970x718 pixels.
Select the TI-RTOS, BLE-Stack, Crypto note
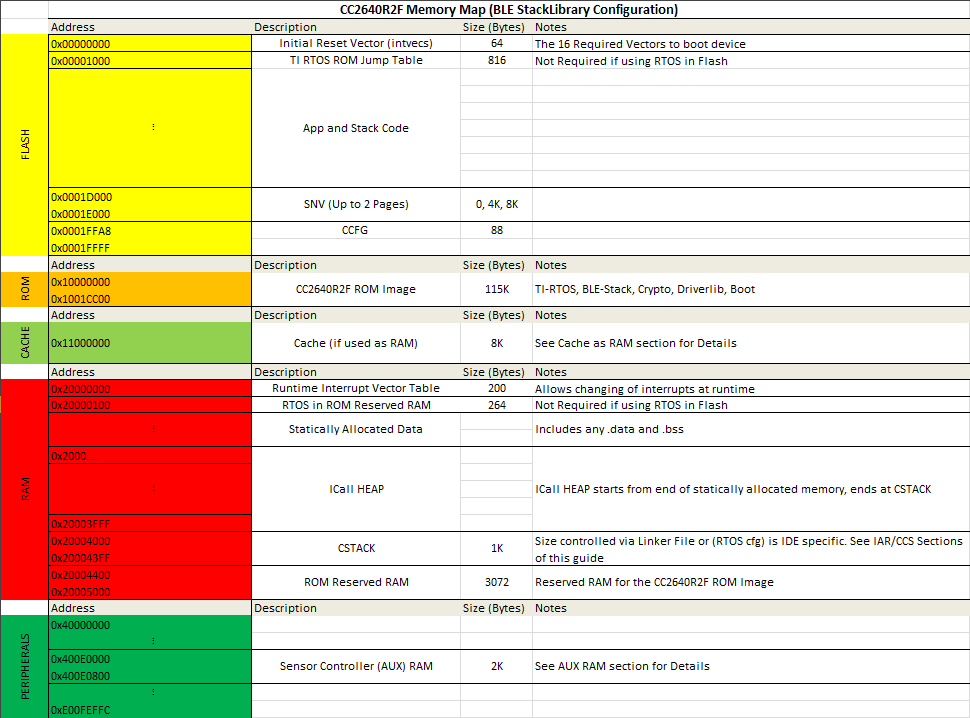click(x=751, y=289)
